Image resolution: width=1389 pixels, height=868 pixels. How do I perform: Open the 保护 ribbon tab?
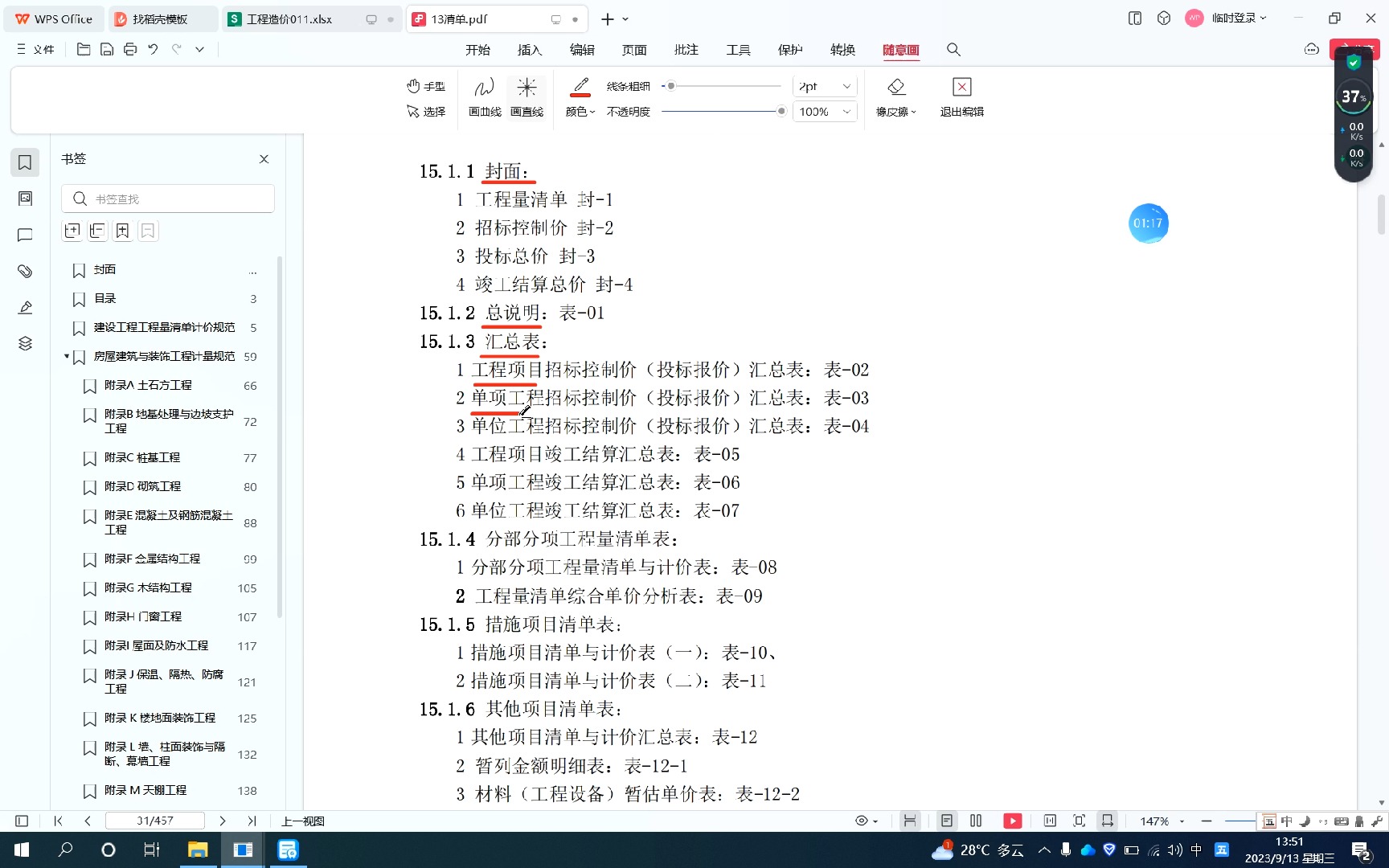(790, 50)
